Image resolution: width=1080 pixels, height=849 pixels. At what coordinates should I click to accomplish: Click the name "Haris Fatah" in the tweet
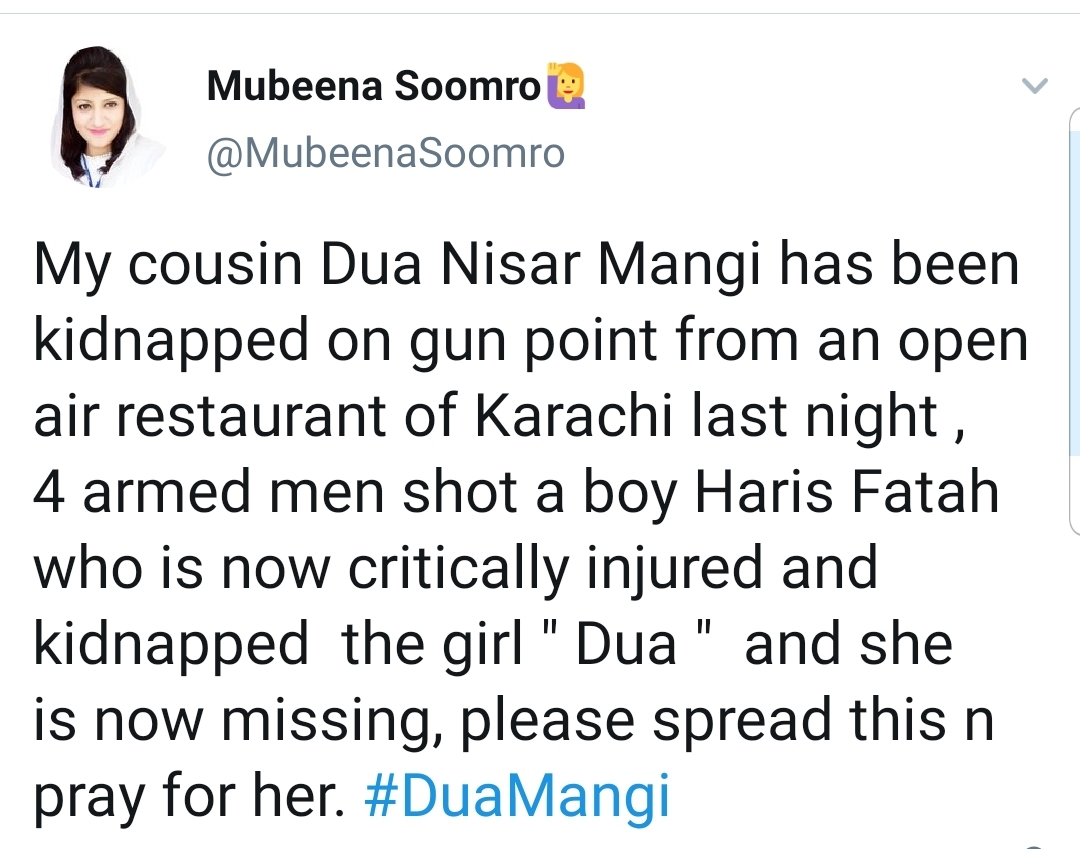[x=847, y=492]
